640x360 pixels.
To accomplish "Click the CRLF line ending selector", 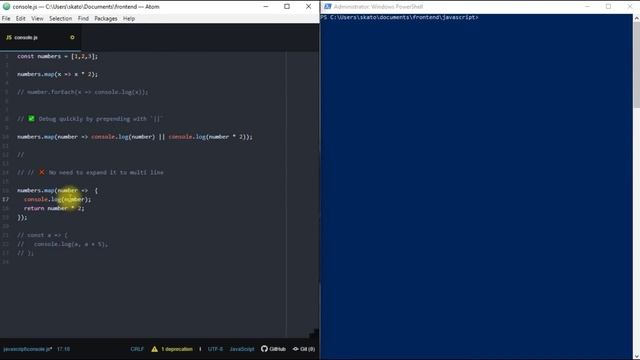I will click(137, 349).
